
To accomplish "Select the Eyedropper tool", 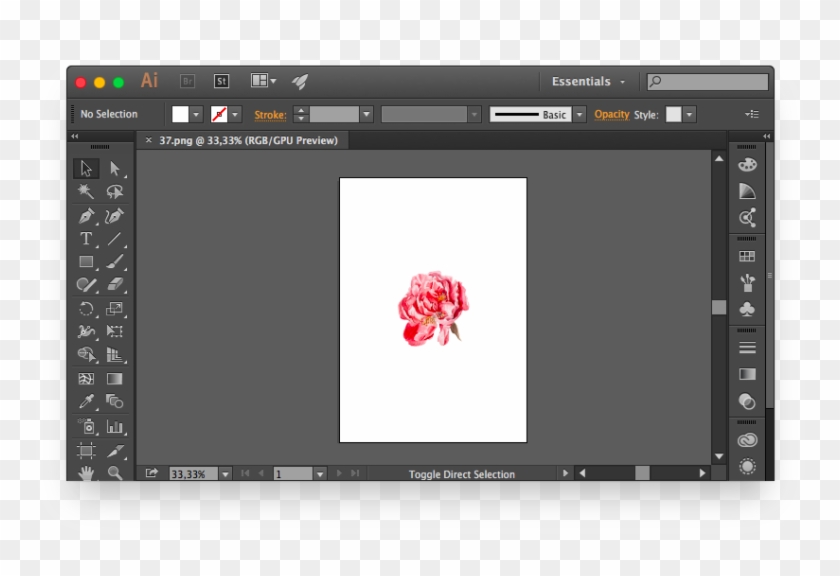I will pos(86,400).
